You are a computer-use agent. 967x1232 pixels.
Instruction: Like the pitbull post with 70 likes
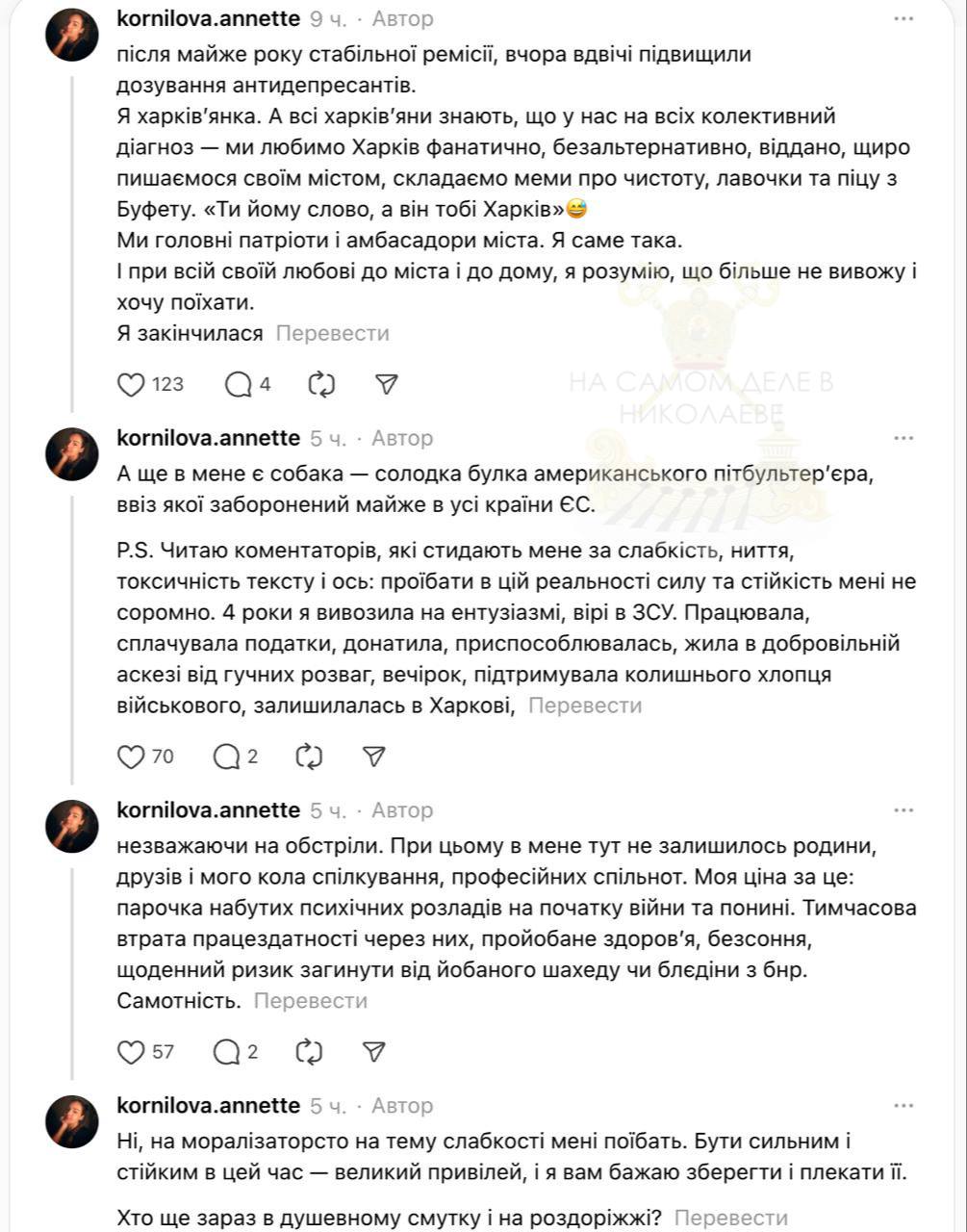(130, 757)
